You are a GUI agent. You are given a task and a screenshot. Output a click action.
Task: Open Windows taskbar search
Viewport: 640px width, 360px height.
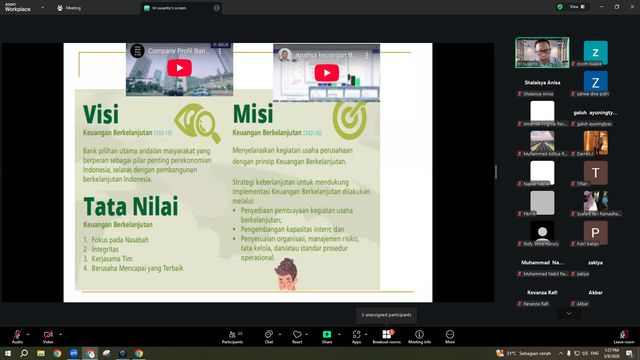coord(24,353)
